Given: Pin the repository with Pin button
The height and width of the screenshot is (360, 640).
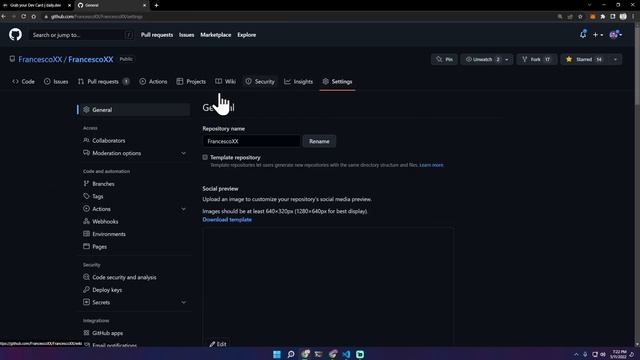Looking at the screenshot, I should point(444,60).
